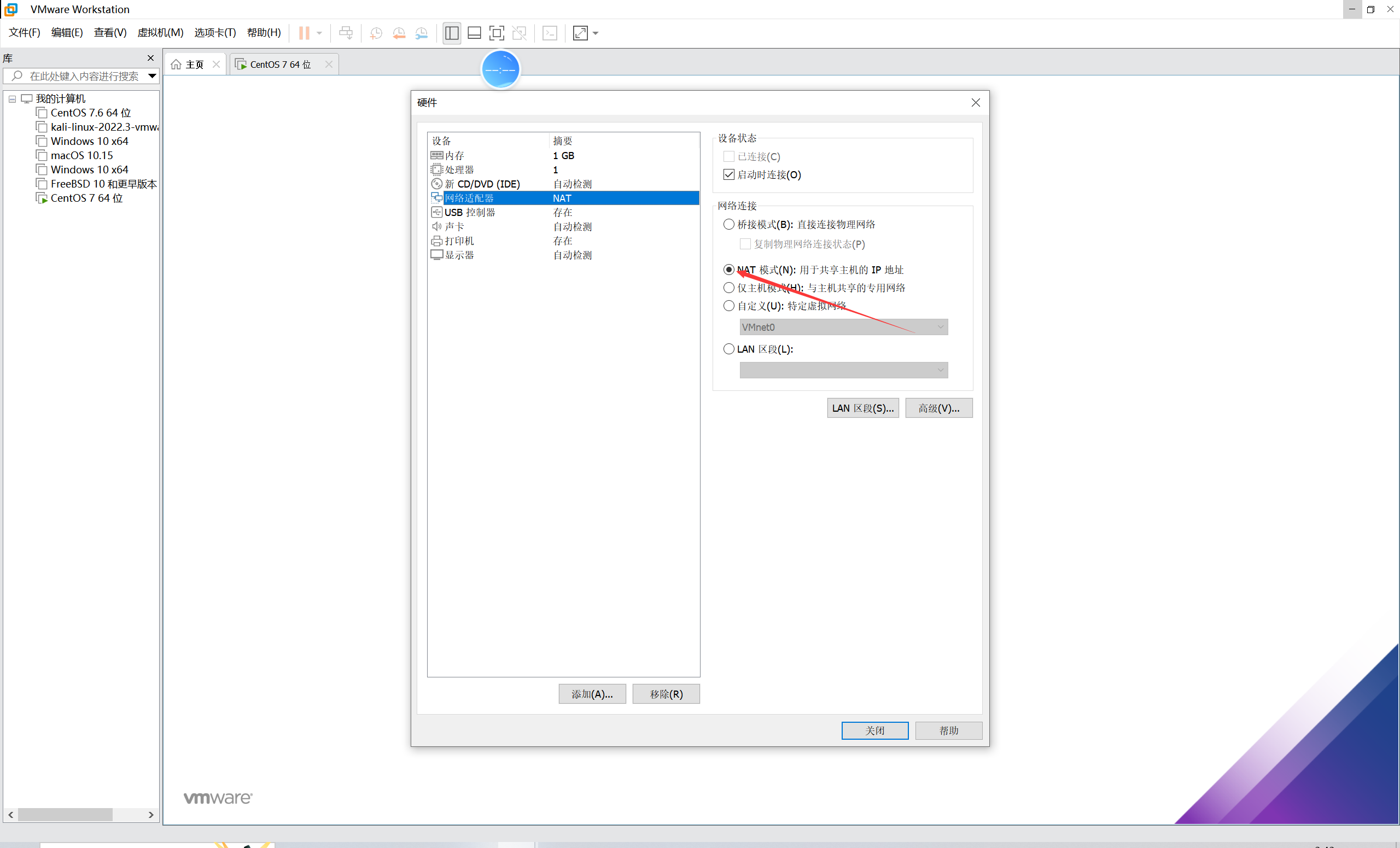Select CentOS 7.6 64 位 in library
Screen dimensions: 1400x848
(x=91, y=113)
